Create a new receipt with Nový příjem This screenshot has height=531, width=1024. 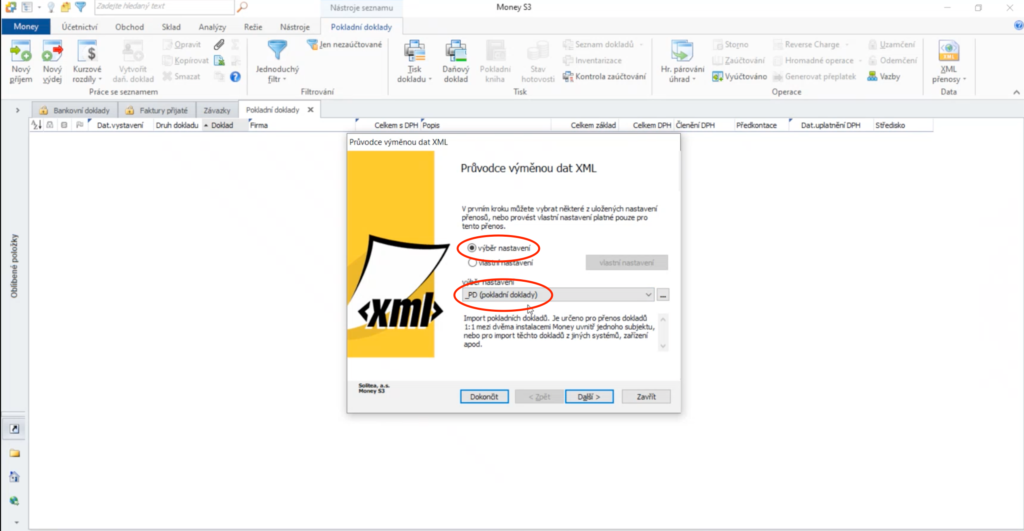click(20, 61)
